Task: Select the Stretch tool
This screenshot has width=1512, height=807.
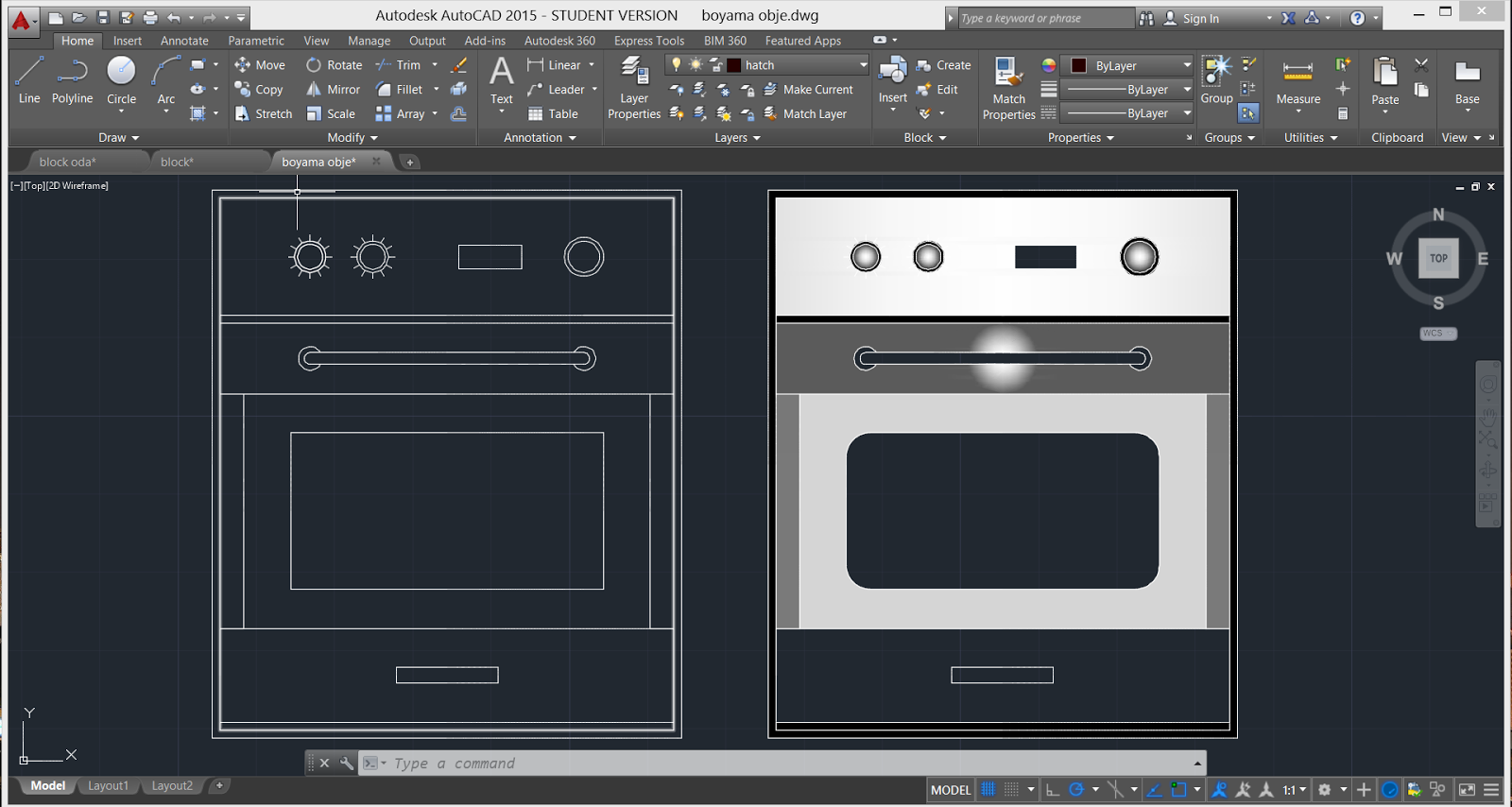Action: click(264, 114)
